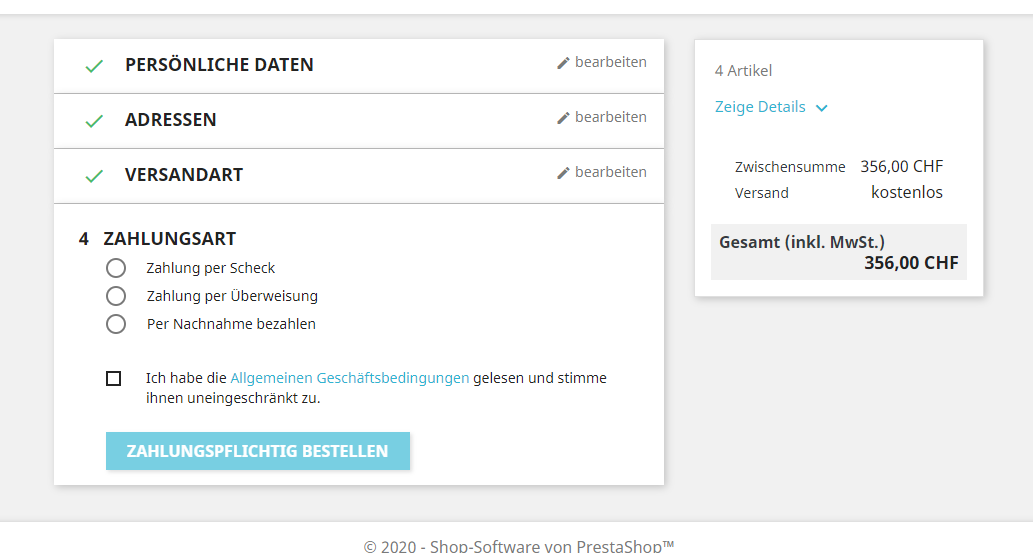Click bearbeiten text for Adressen
1033x553 pixels.
click(x=611, y=117)
